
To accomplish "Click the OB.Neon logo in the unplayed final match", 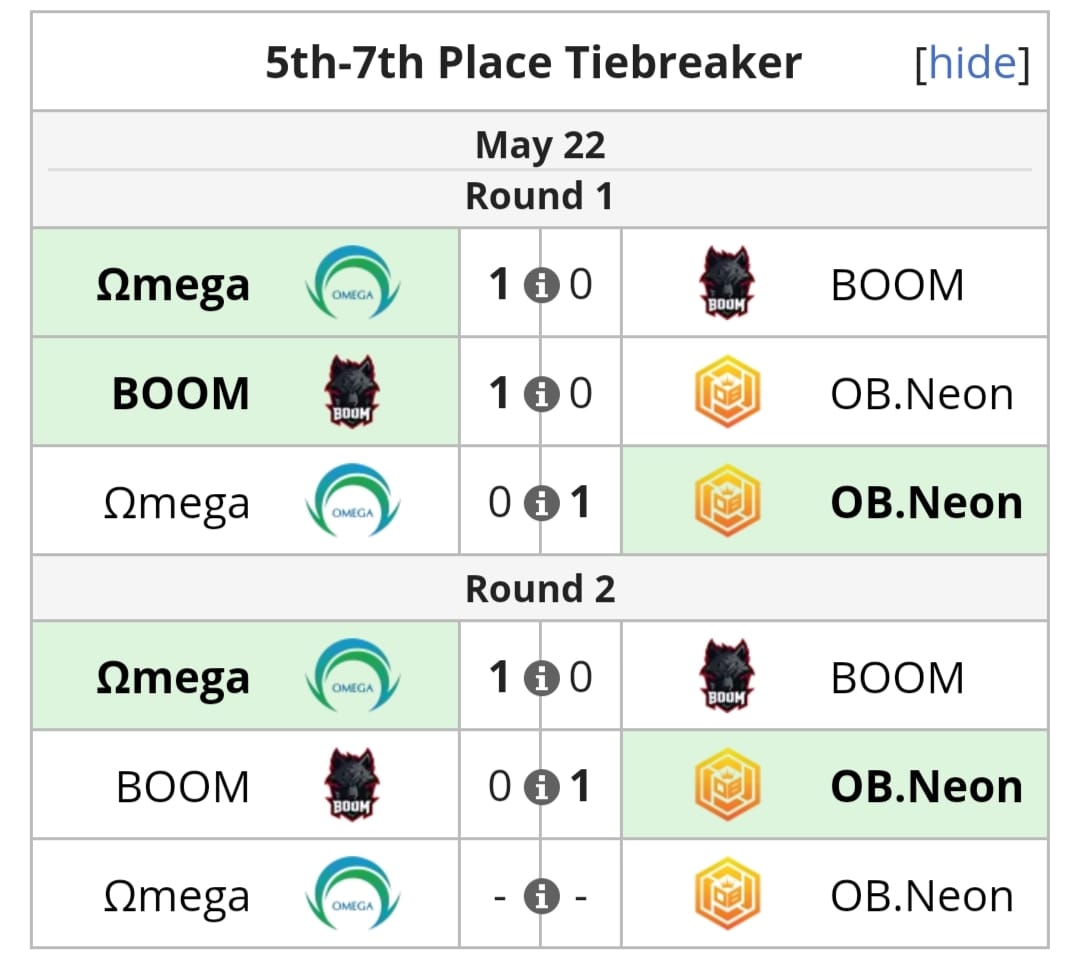I will pos(727,893).
